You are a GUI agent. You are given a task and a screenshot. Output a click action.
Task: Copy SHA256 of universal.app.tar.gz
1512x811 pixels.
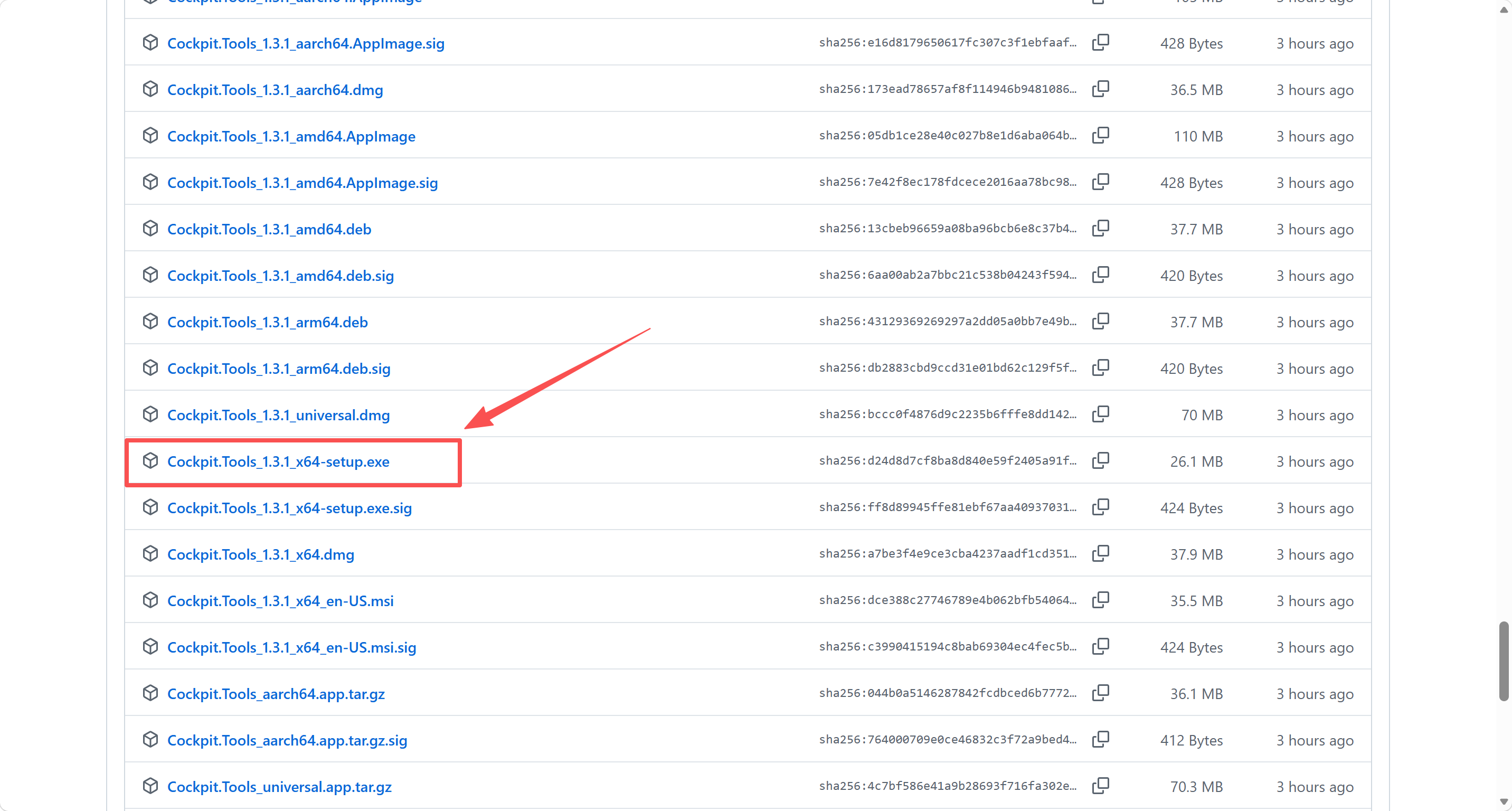click(x=1101, y=785)
